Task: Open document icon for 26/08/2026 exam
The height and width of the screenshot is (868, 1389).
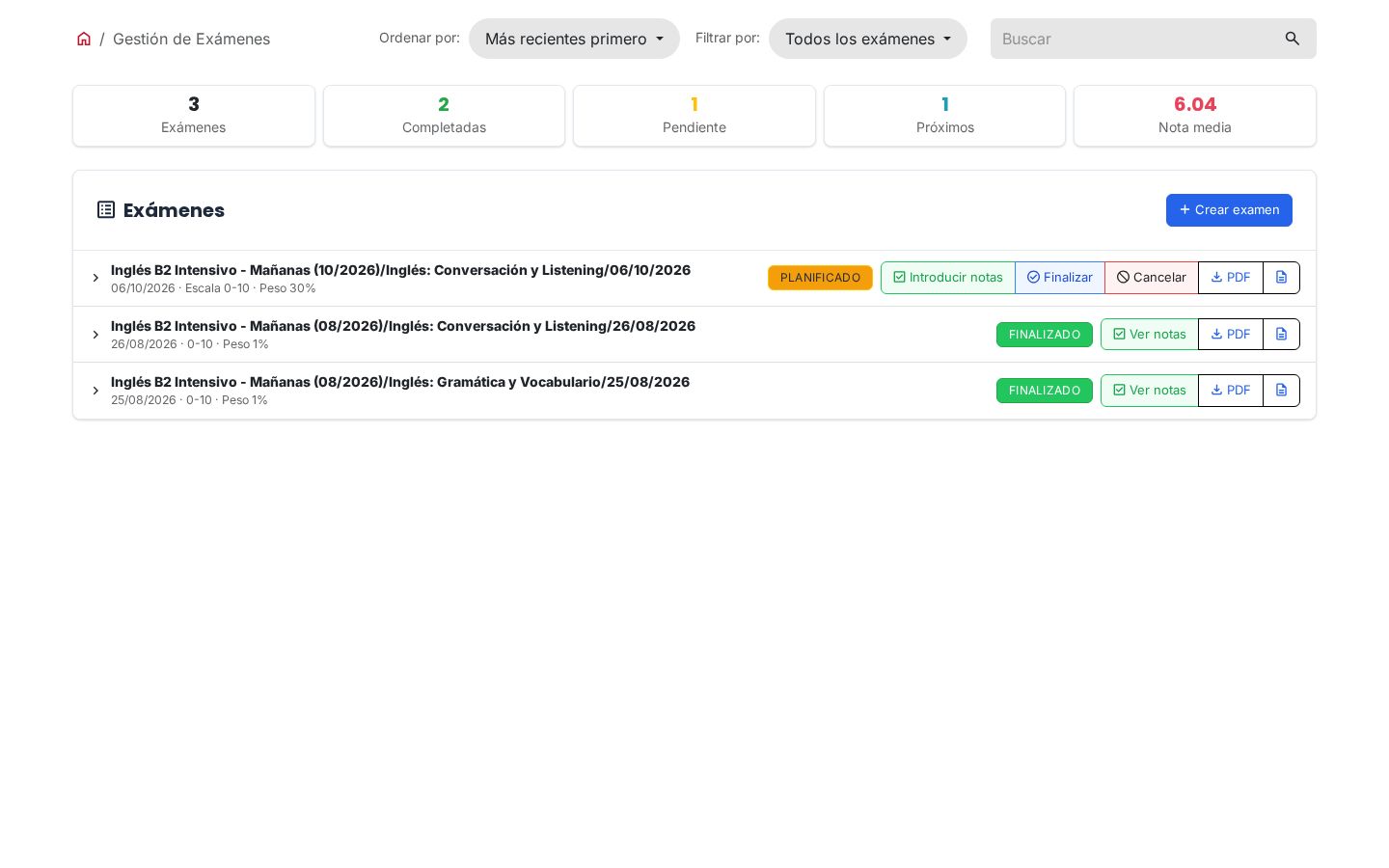Action: click(1281, 334)
